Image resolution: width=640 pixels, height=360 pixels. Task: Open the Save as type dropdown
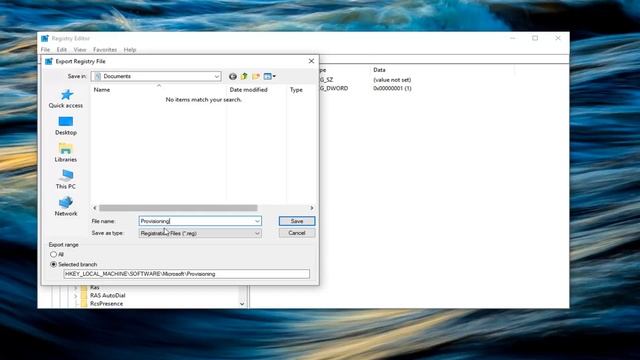(x=200, y=233)
